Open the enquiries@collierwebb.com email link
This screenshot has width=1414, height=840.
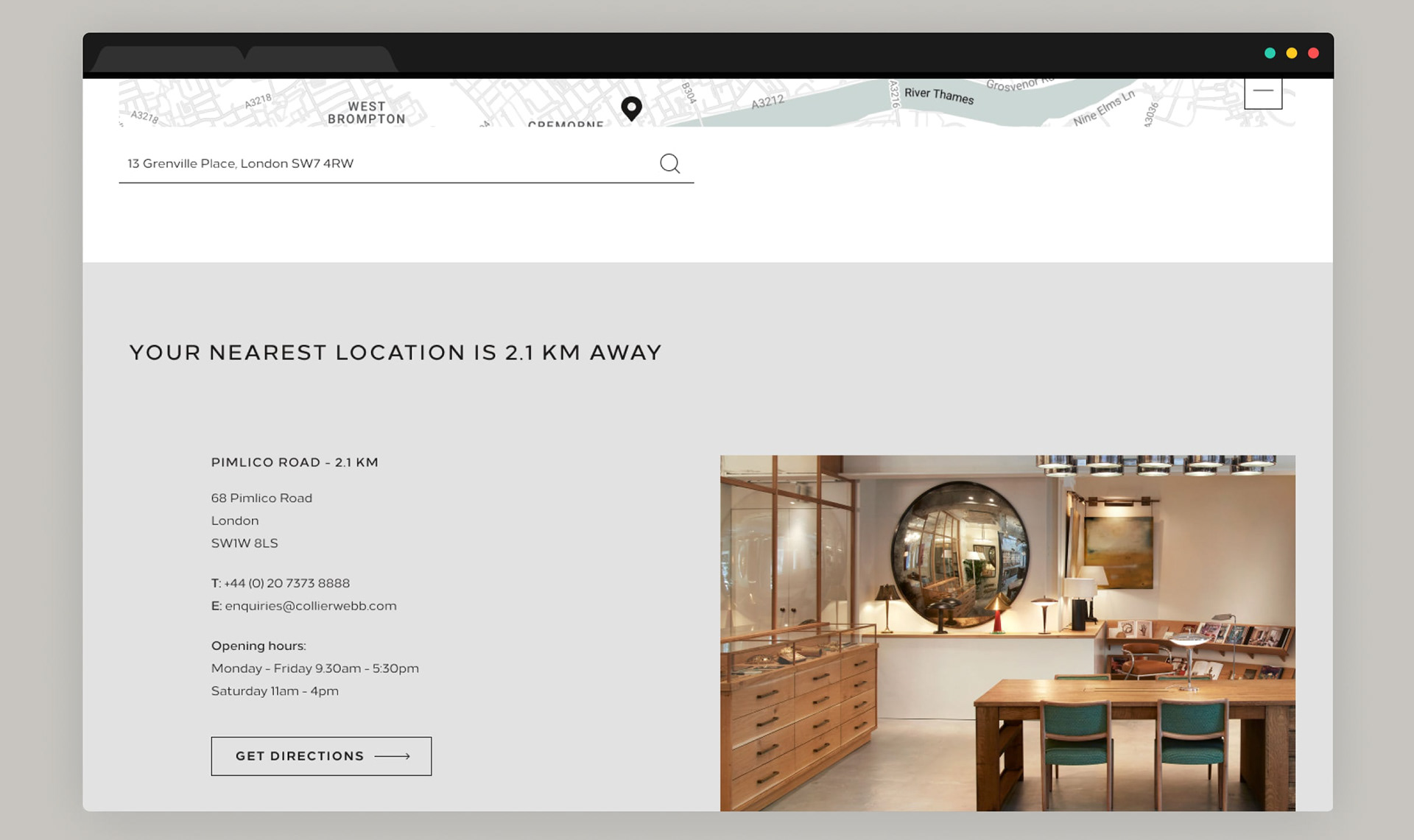(310, 606)
